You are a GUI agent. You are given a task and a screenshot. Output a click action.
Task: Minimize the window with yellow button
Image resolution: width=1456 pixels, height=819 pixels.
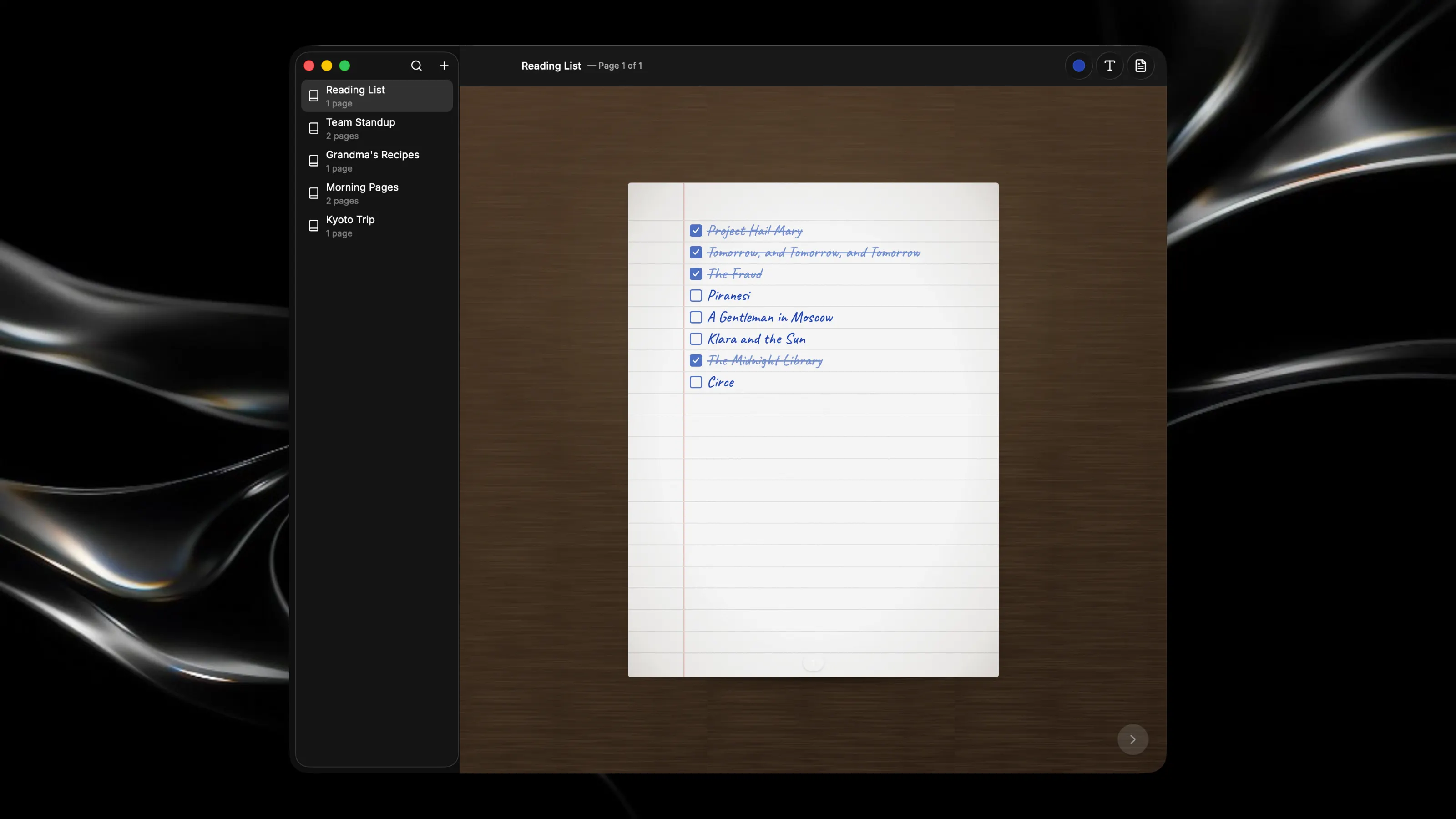[327, 66]
